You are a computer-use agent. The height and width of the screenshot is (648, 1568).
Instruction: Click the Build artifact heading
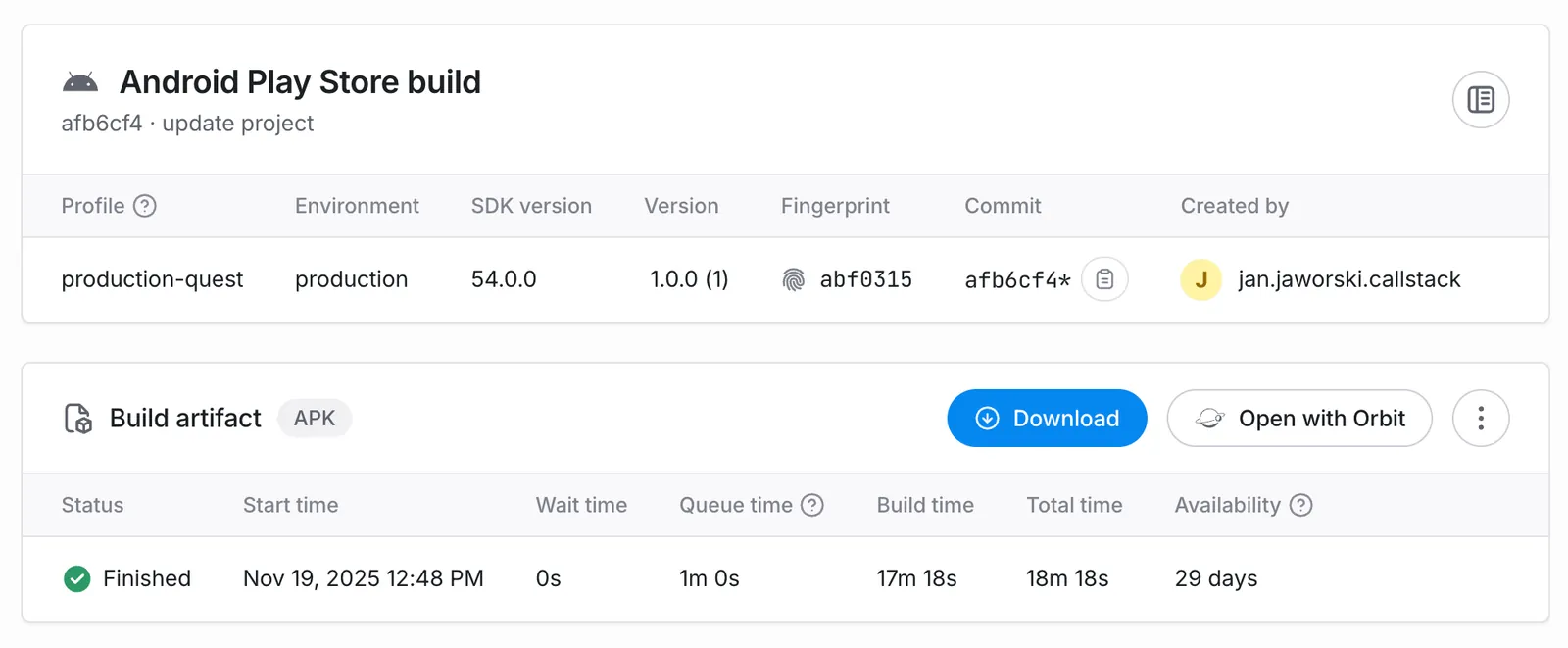coord(185,419)
